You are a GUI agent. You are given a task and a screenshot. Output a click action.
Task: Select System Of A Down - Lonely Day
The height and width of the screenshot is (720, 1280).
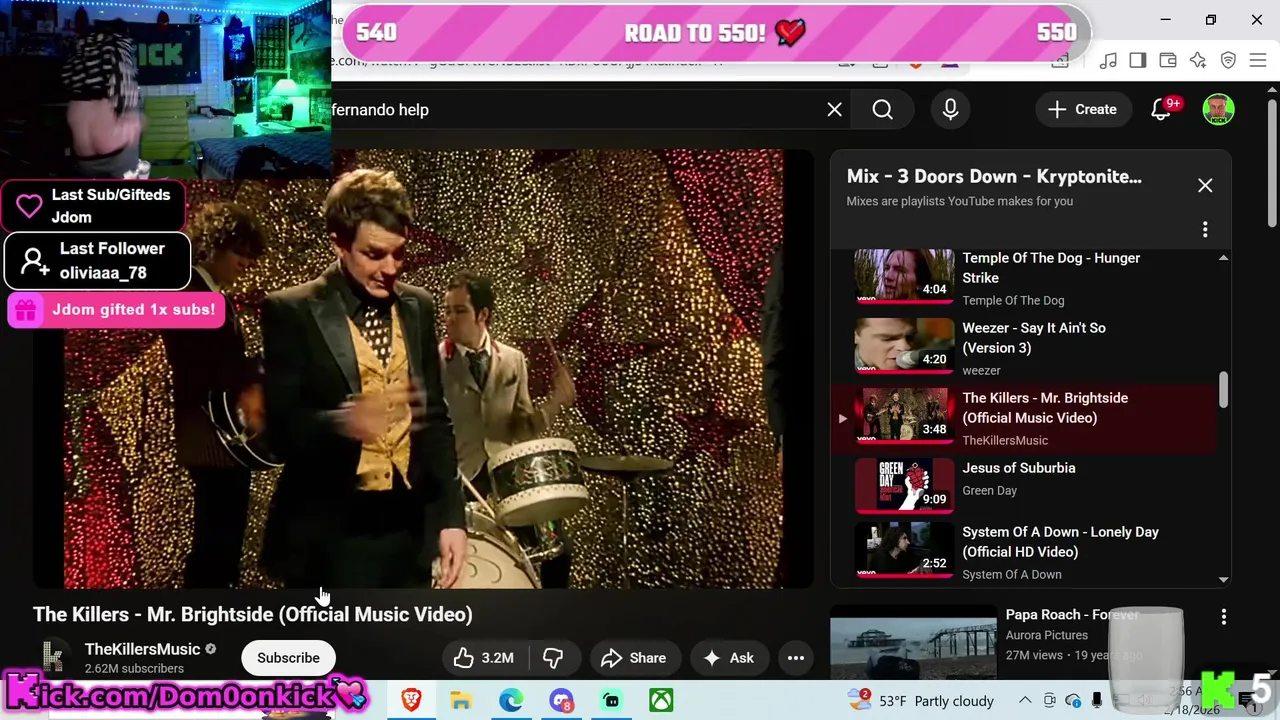coord(1024,552)
